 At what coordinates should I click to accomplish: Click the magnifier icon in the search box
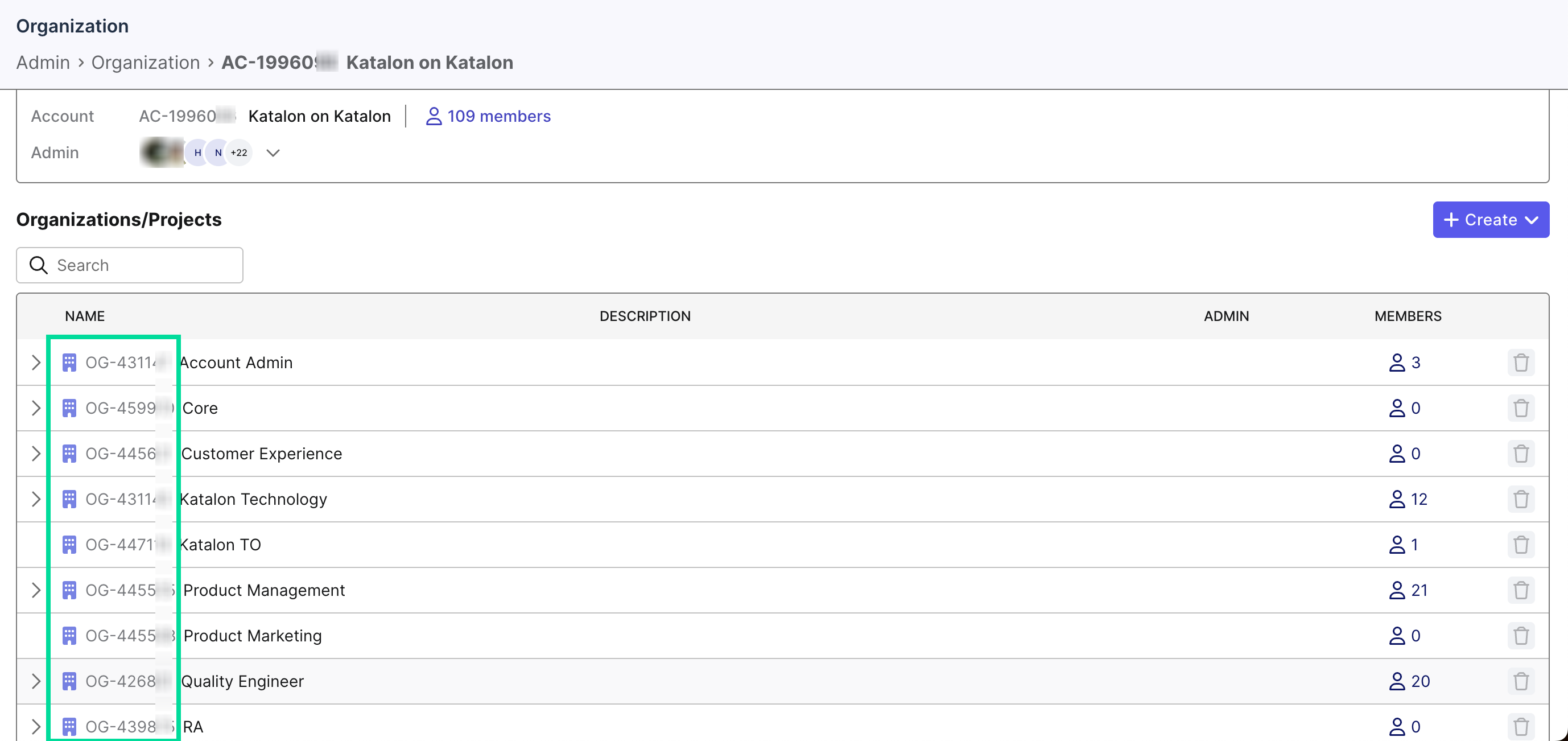(38, 265)
